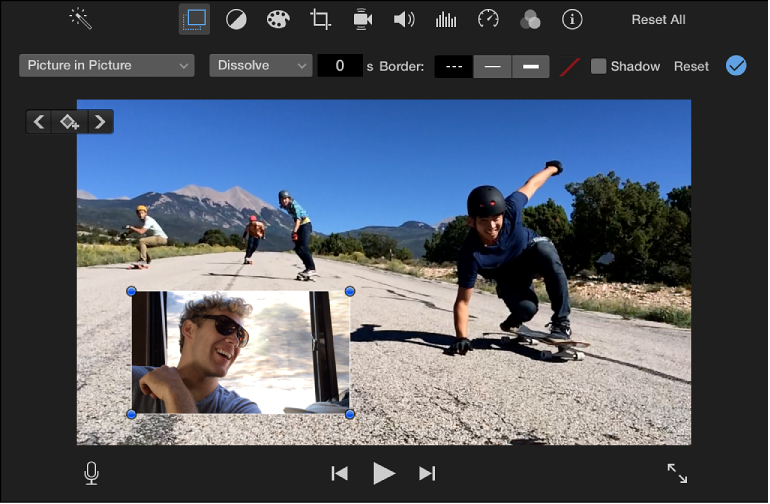Click the dissolve duration input field
Screen dimensions: 770x504
340,66
